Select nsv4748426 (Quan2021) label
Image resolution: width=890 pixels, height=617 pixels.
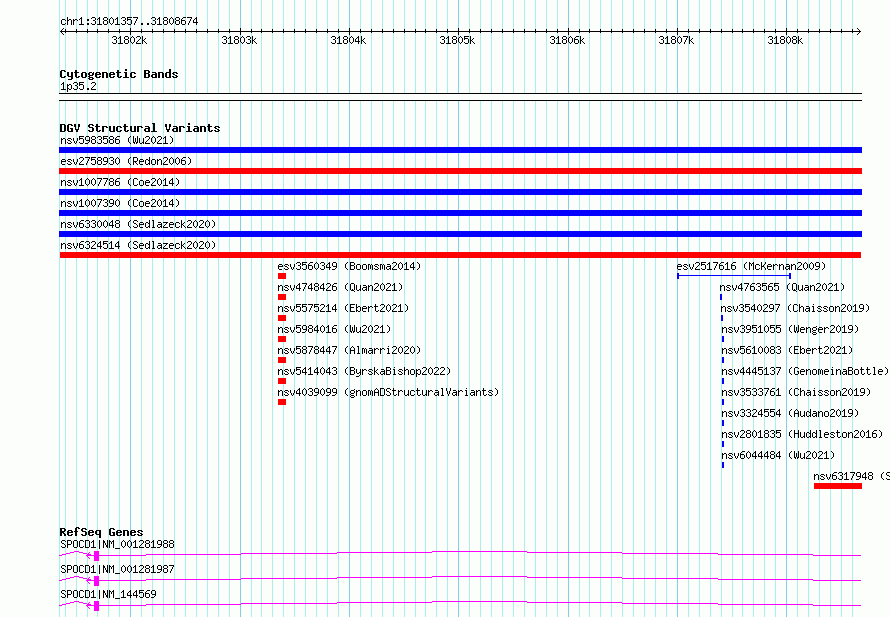(340, 287)
